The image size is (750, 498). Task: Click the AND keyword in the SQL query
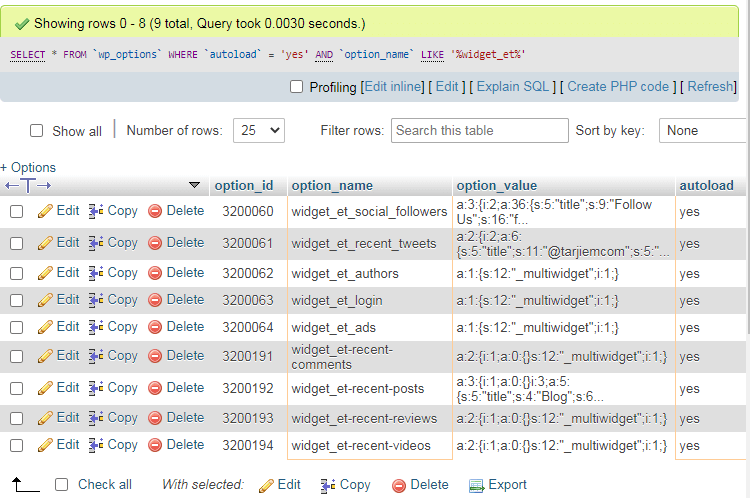pos(324,55)
